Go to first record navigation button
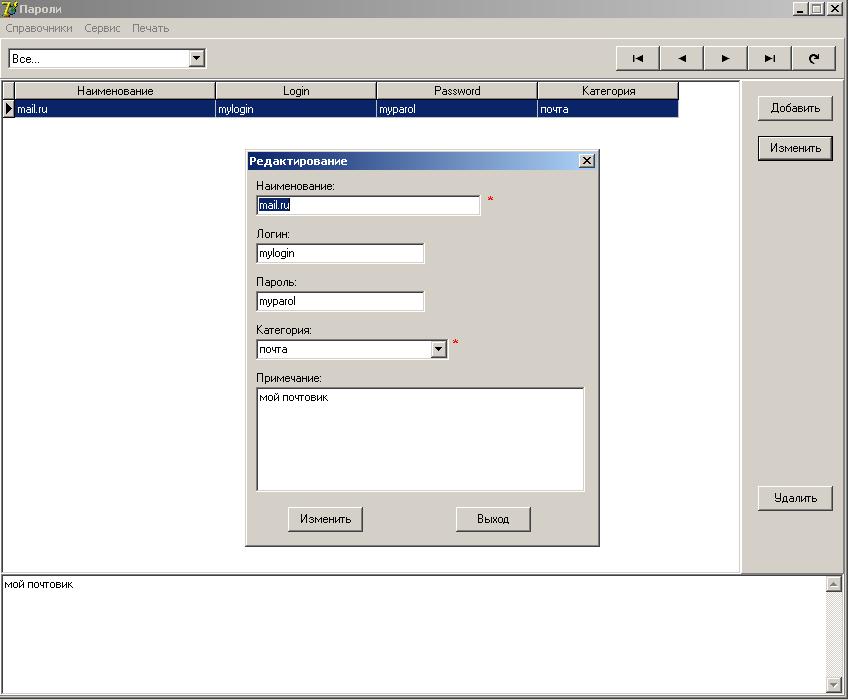Image resolution: width=848 pixels, height=700 pixels. pos(638,58)
